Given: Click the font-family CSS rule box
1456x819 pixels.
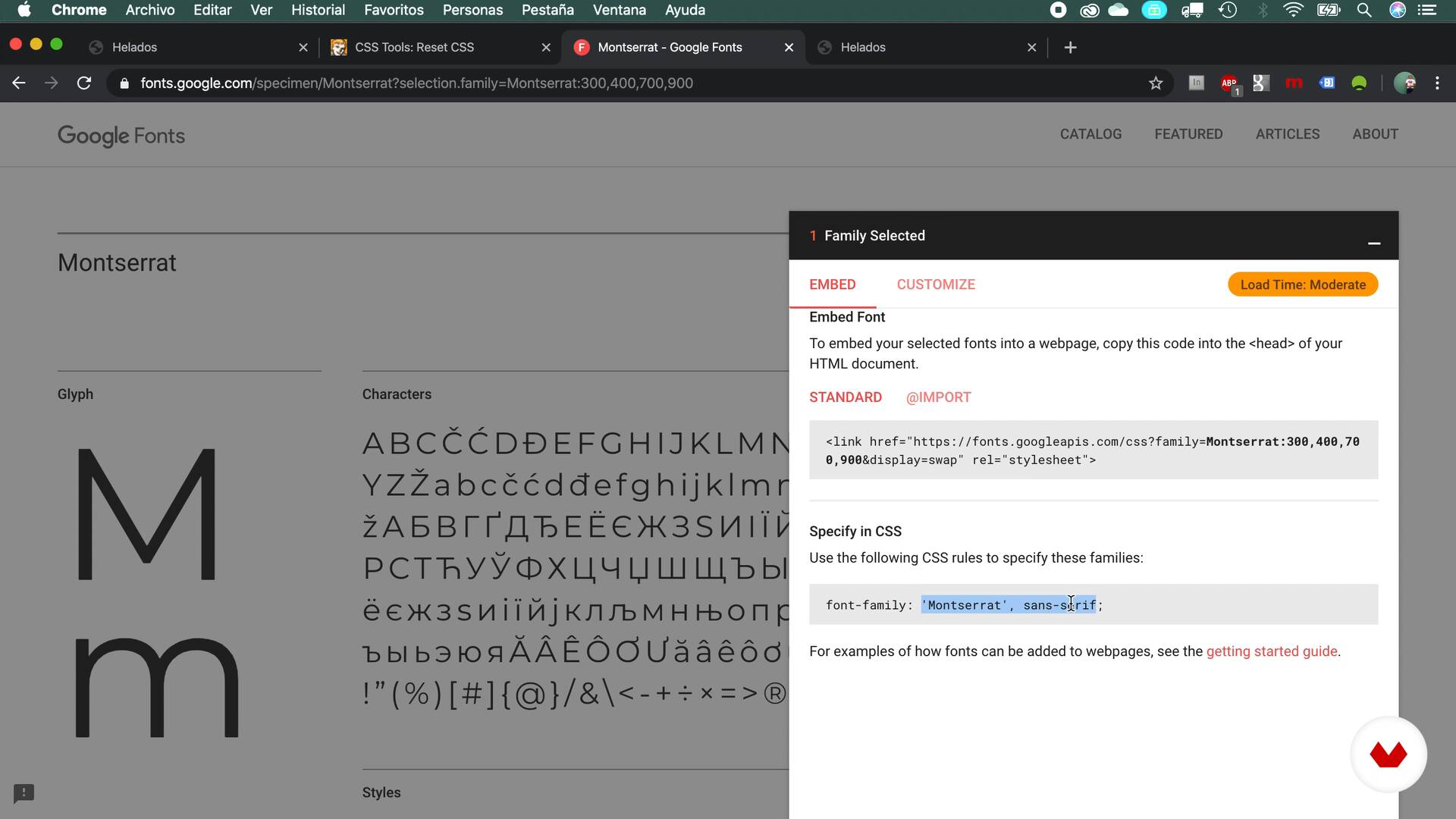Looking at the screenshot, I should pyautogui.click(x=1094, y=604).
